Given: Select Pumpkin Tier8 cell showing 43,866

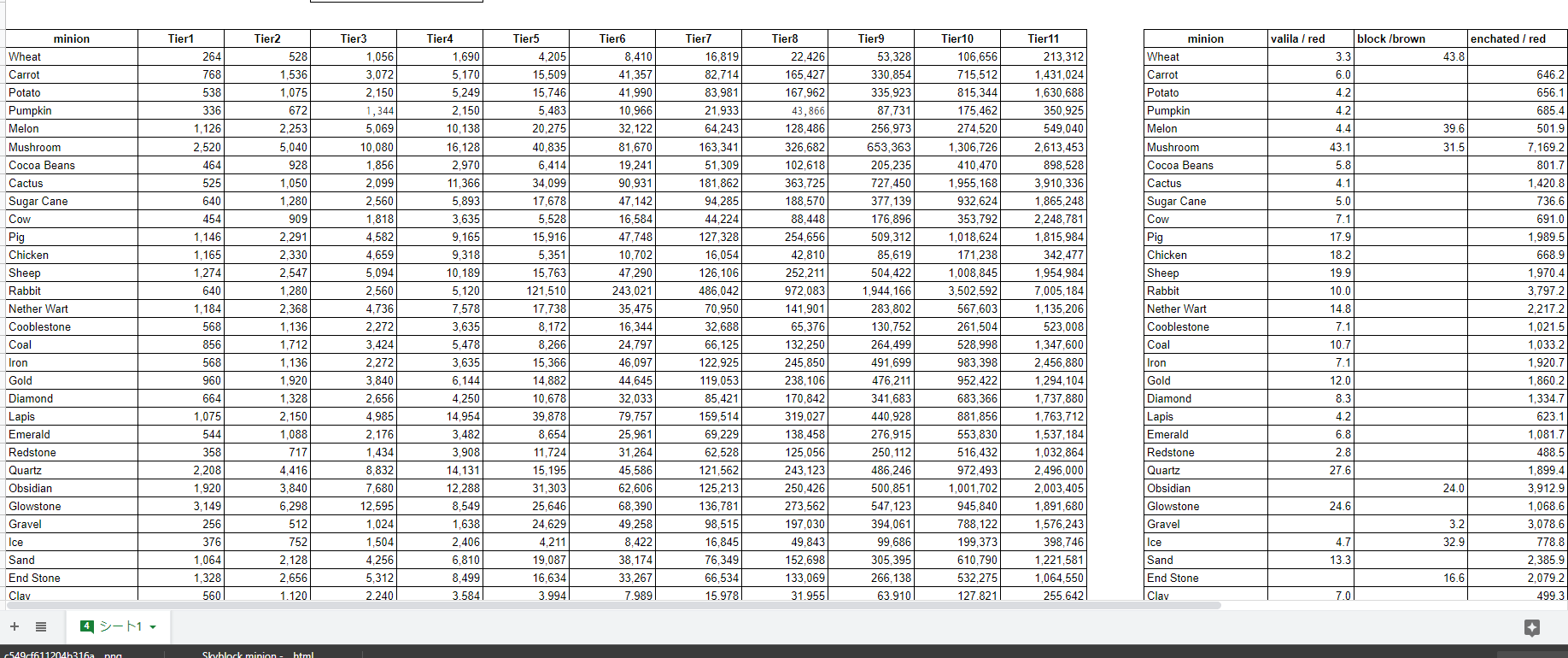Looking at the screenshot, I should point(785,110).
